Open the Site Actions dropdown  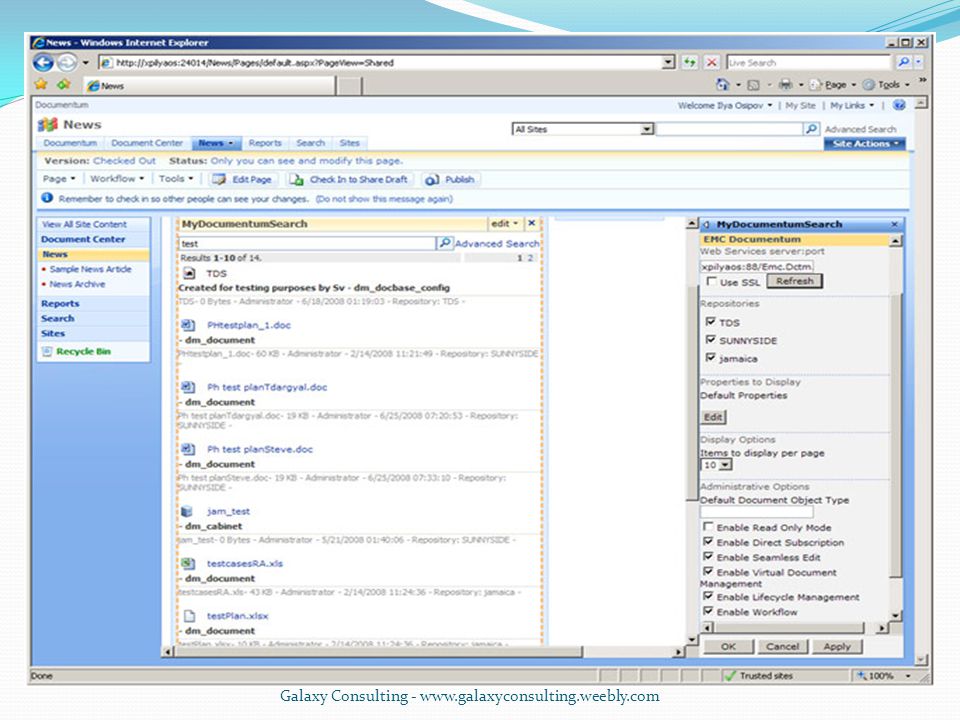point(864,143)
